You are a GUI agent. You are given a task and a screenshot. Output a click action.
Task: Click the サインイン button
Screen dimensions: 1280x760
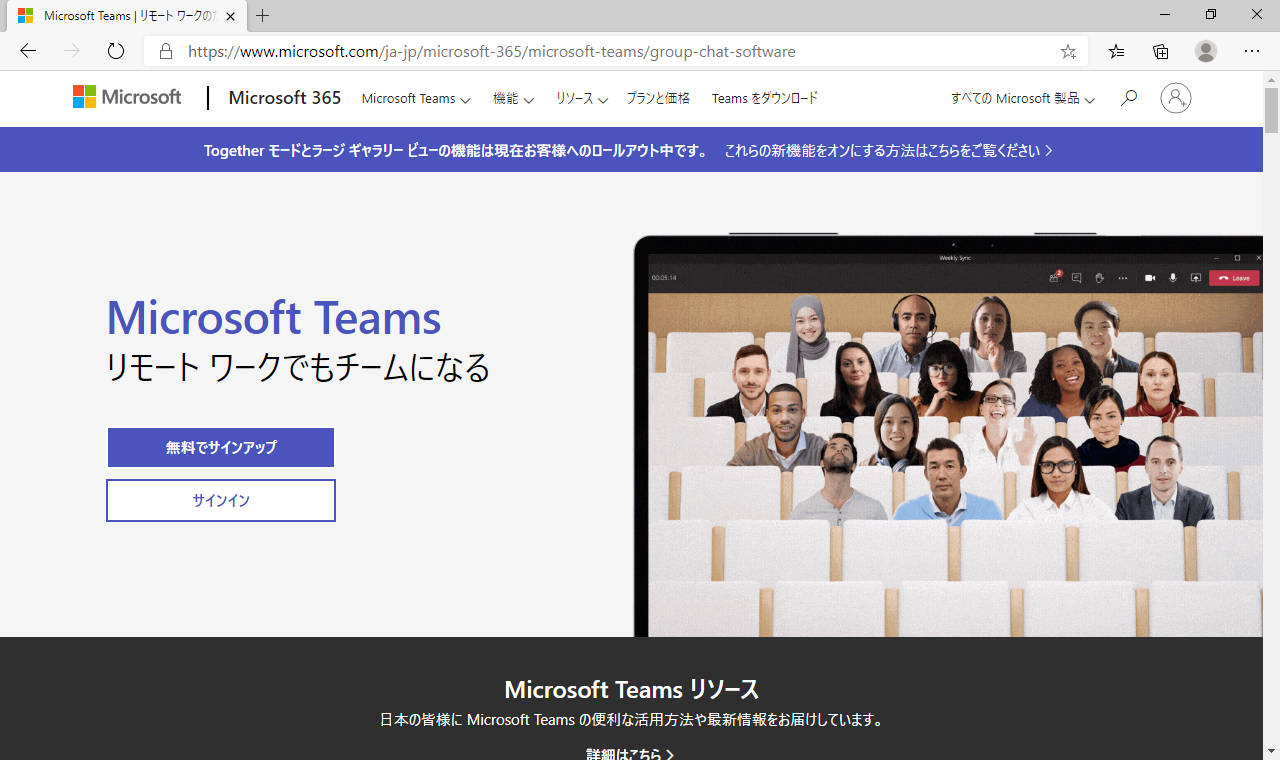tap(221, 501)
